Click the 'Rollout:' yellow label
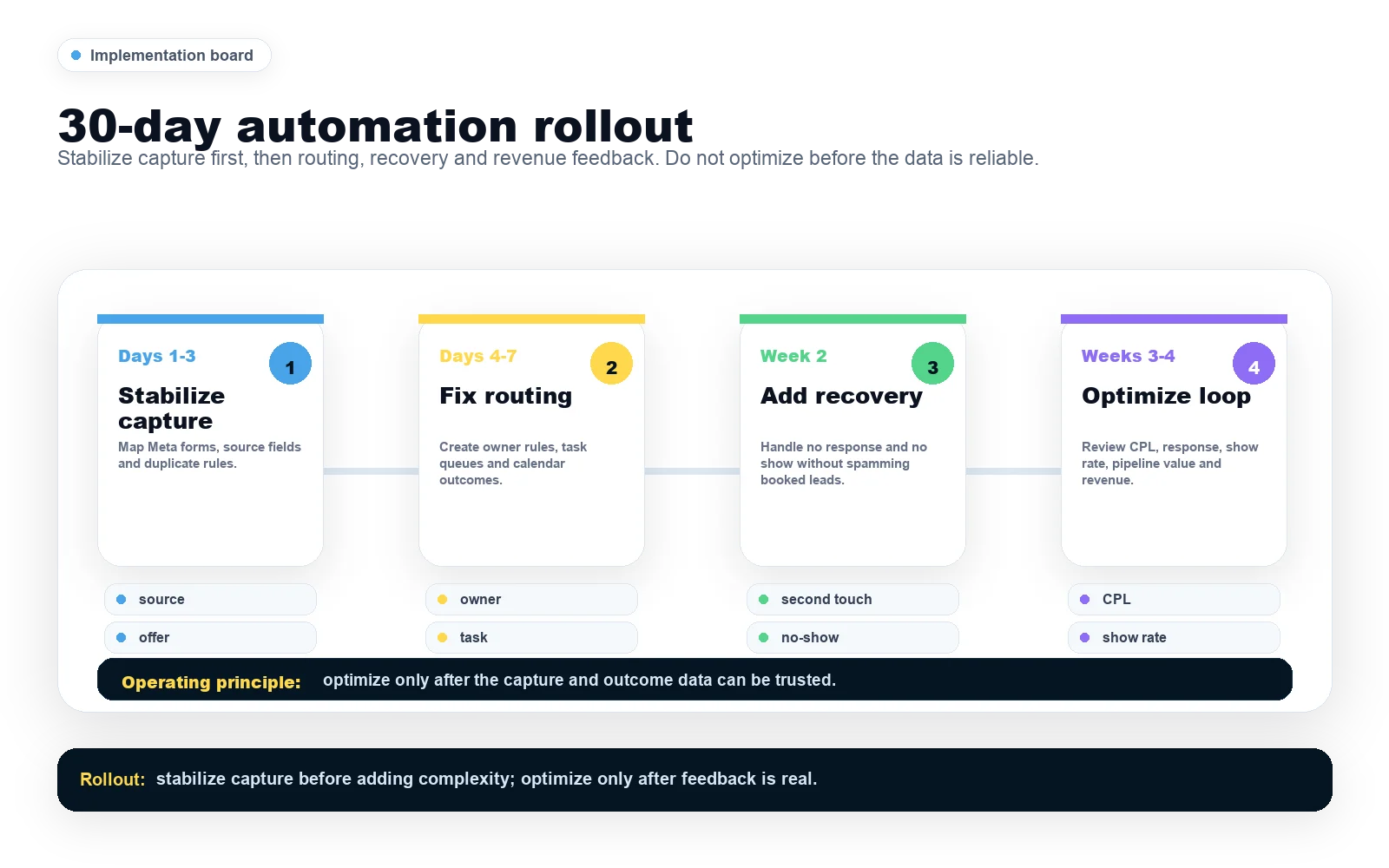This screenshot has width=1389, height=868. point(112,779)
